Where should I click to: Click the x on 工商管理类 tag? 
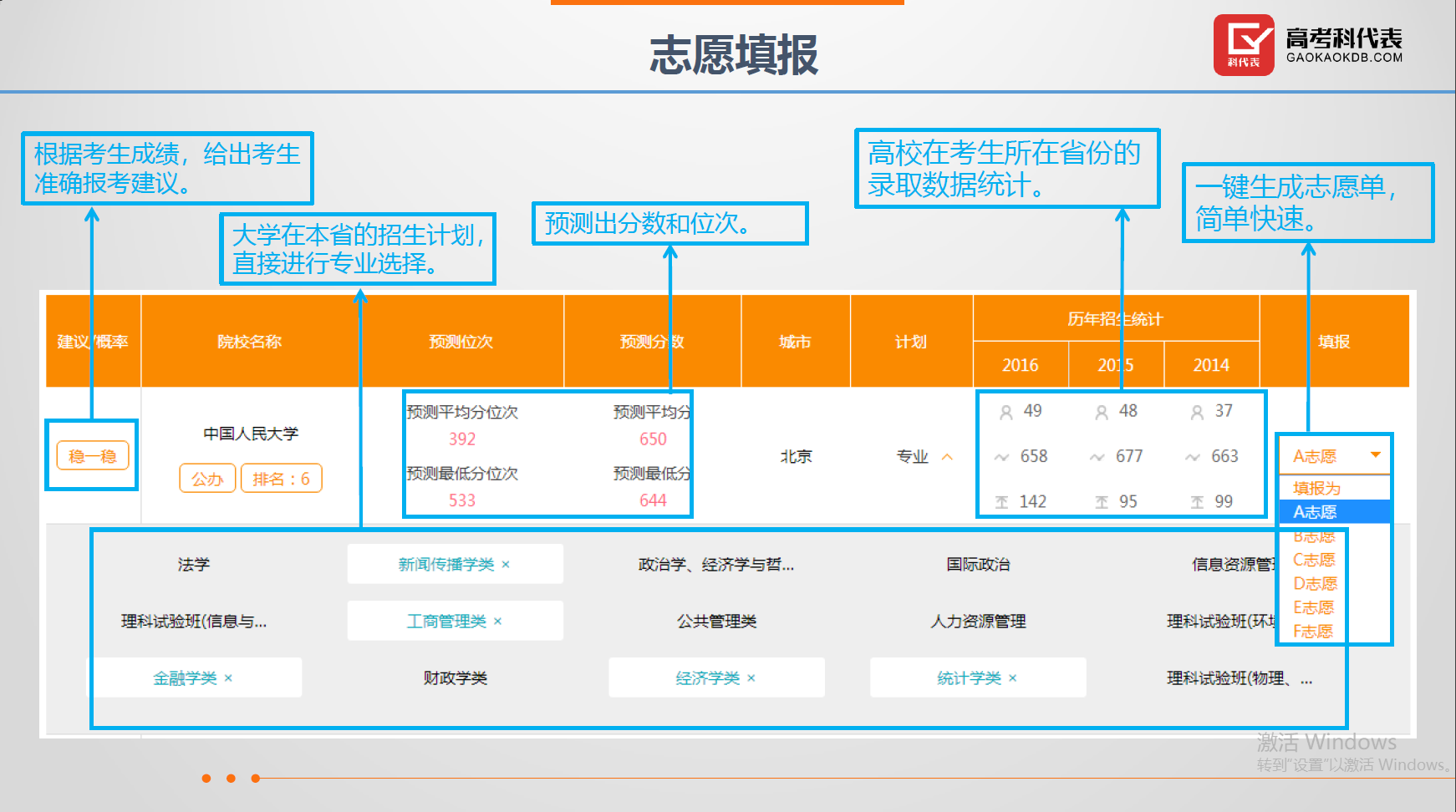(x=498, y=622)
